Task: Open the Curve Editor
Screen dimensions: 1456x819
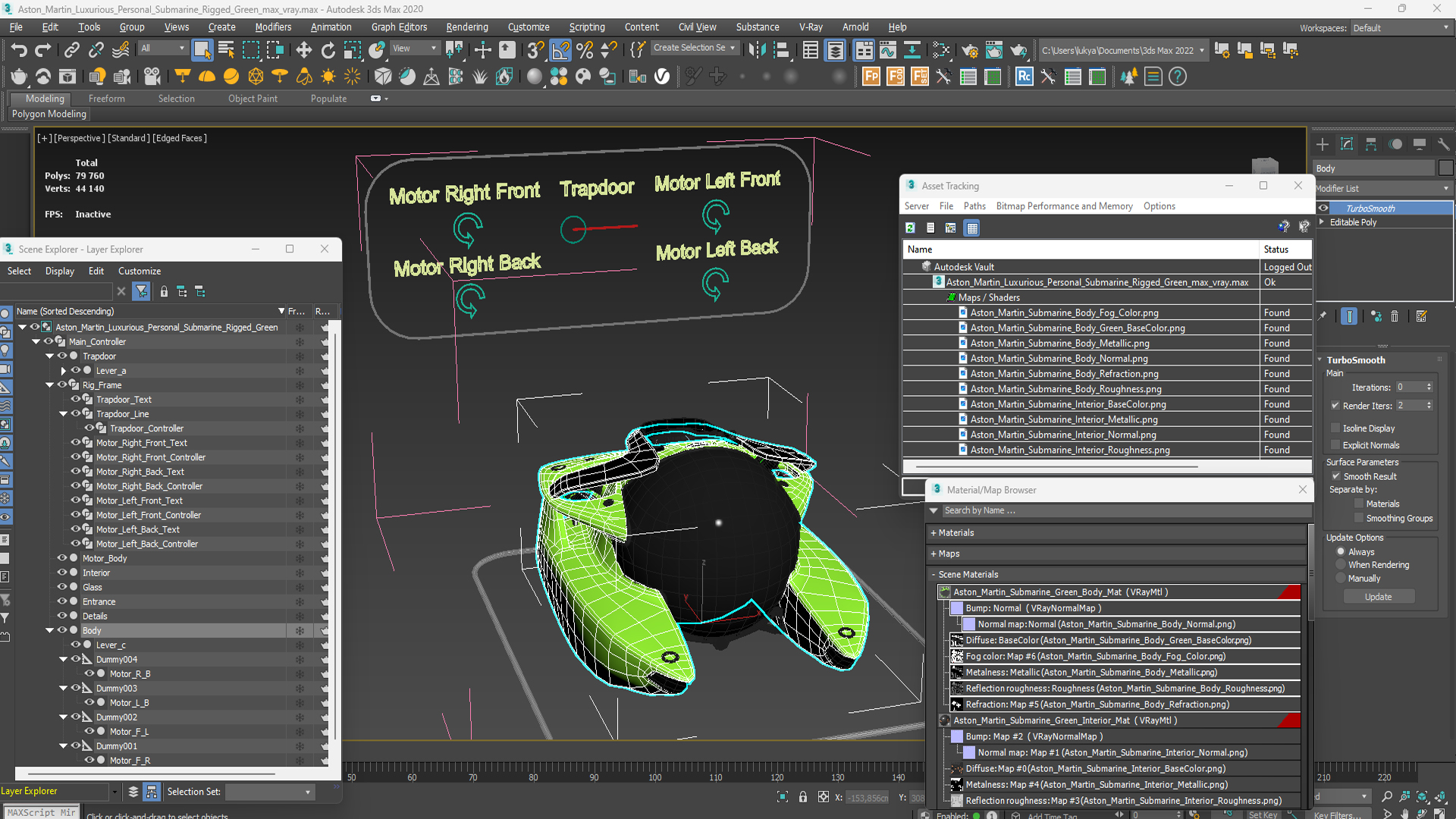Action: [x=887, y=50]
